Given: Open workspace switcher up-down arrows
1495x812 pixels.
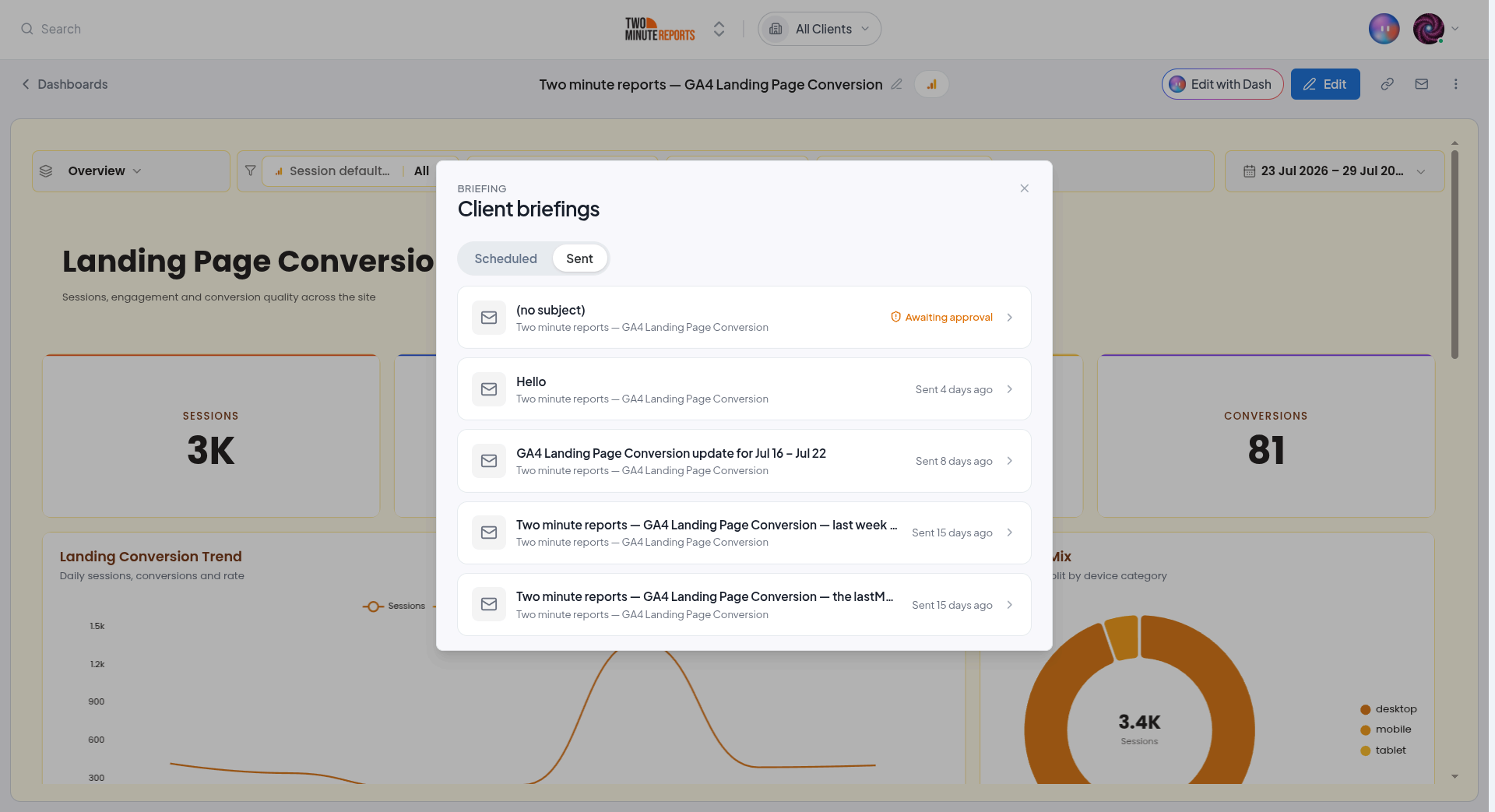Looking at the screenshot, I should (x=719, y=29).
